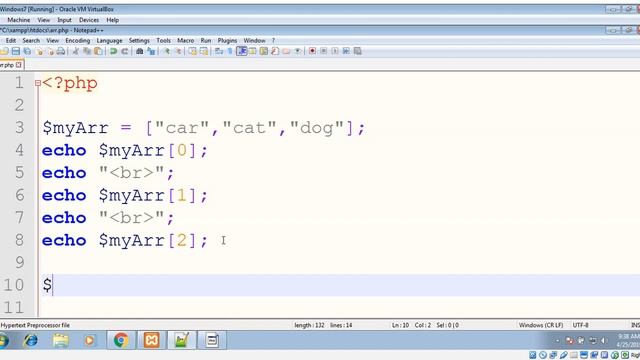The image size is (640, 360).
Task: Click the Windows (CR LF) status entry
Action: pos(541,325)
